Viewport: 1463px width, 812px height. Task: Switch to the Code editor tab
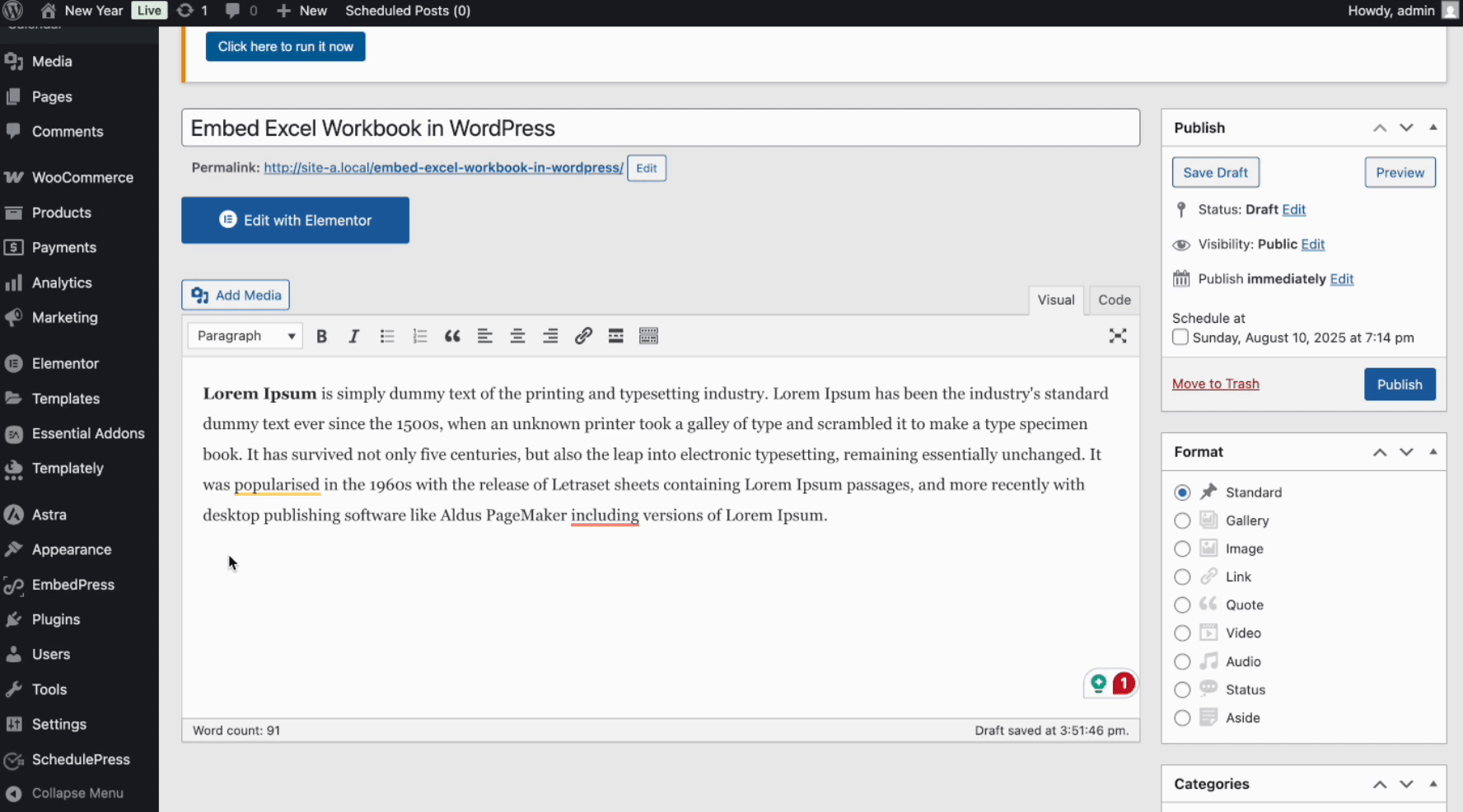1114,300
